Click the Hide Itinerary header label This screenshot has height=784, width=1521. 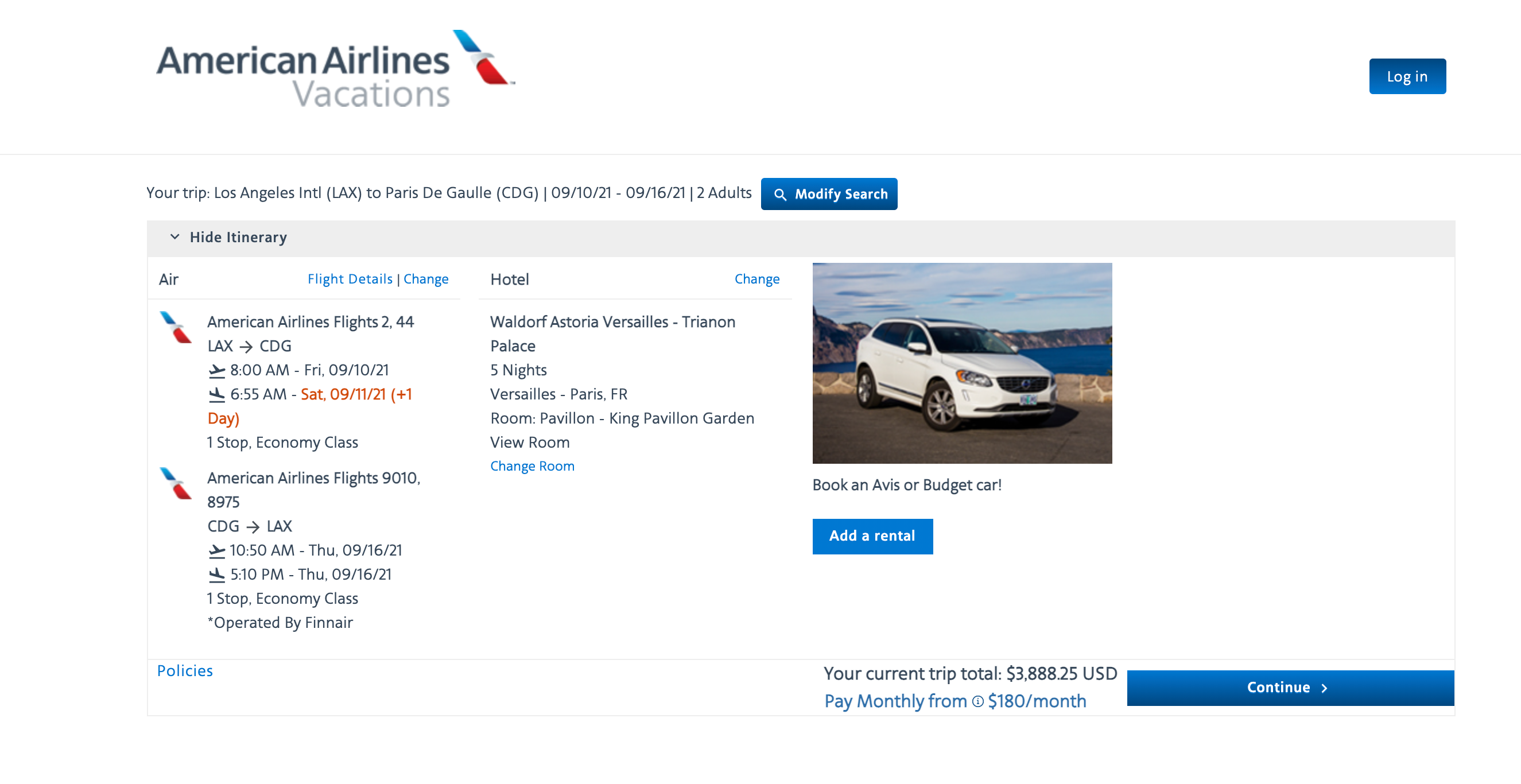click(239, 238)
